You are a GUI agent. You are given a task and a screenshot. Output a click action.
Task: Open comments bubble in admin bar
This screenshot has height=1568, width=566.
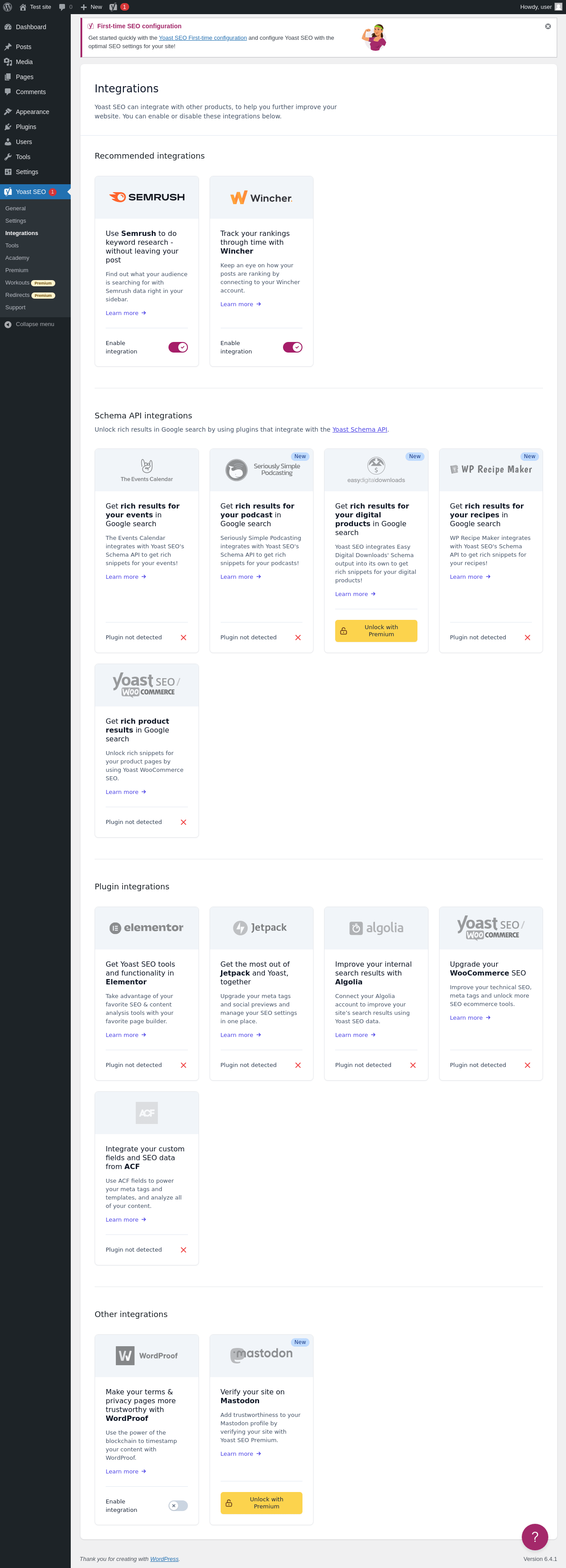pos(65,7)
